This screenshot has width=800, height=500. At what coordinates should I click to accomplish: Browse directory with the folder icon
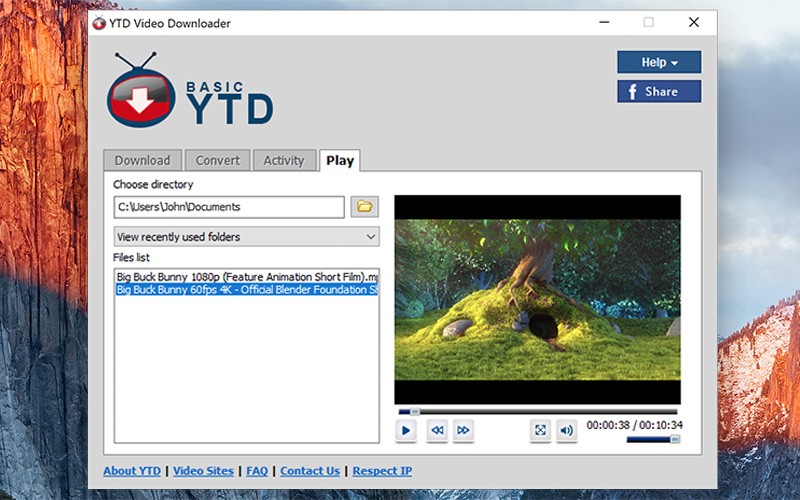pos(364,207)
